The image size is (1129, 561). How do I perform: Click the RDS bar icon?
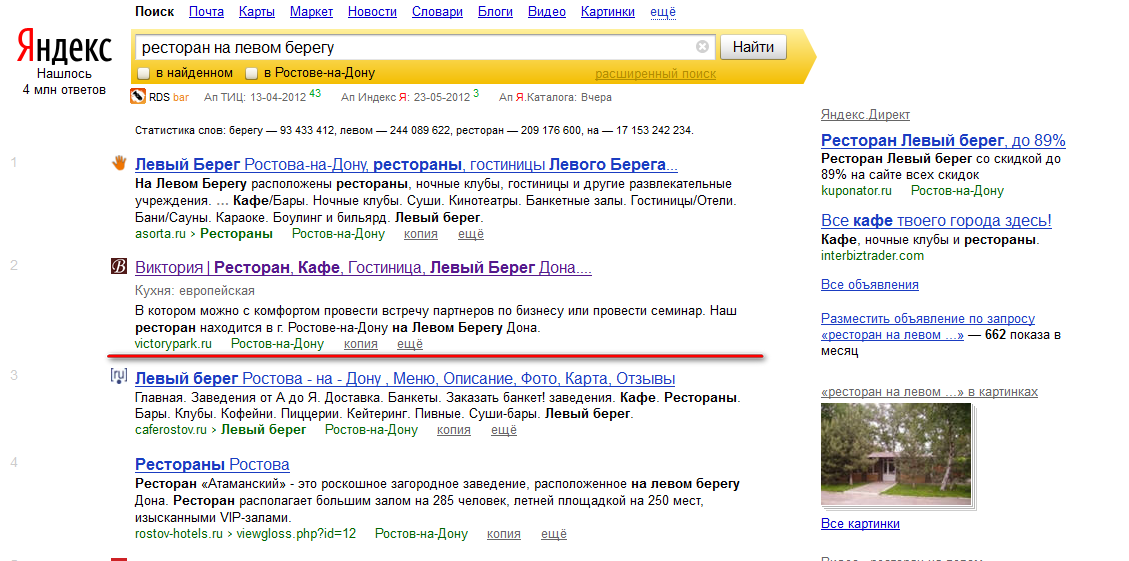pyautogui.click(x=138, y=97)
